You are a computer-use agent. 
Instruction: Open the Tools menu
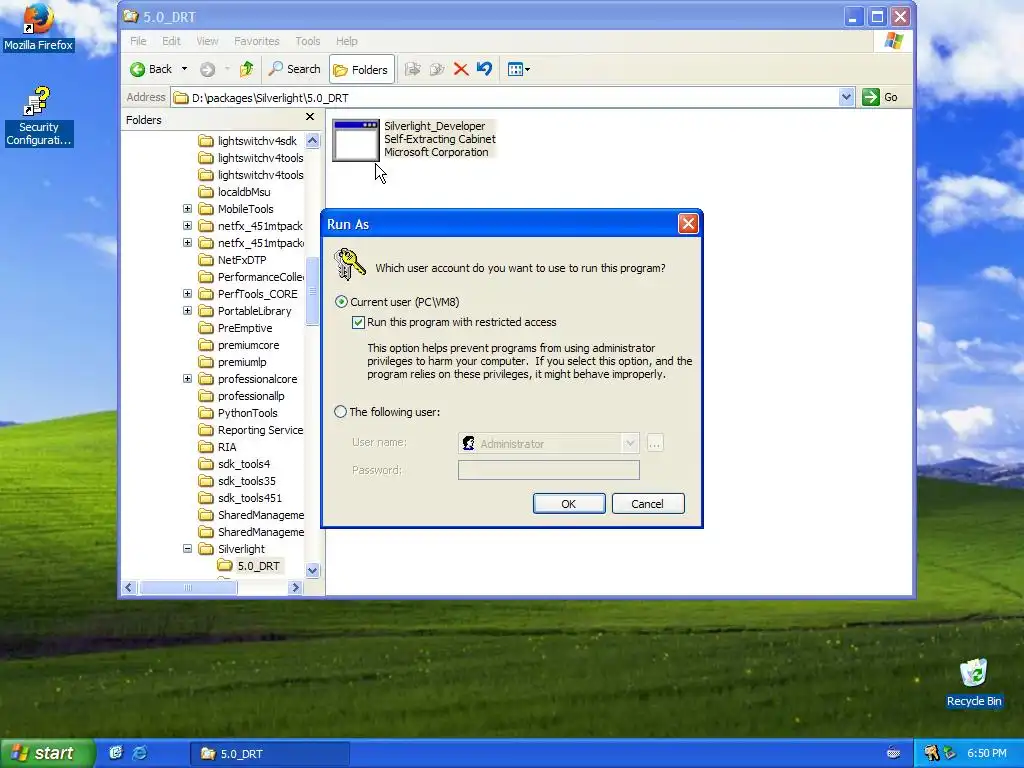coord(308,41)
